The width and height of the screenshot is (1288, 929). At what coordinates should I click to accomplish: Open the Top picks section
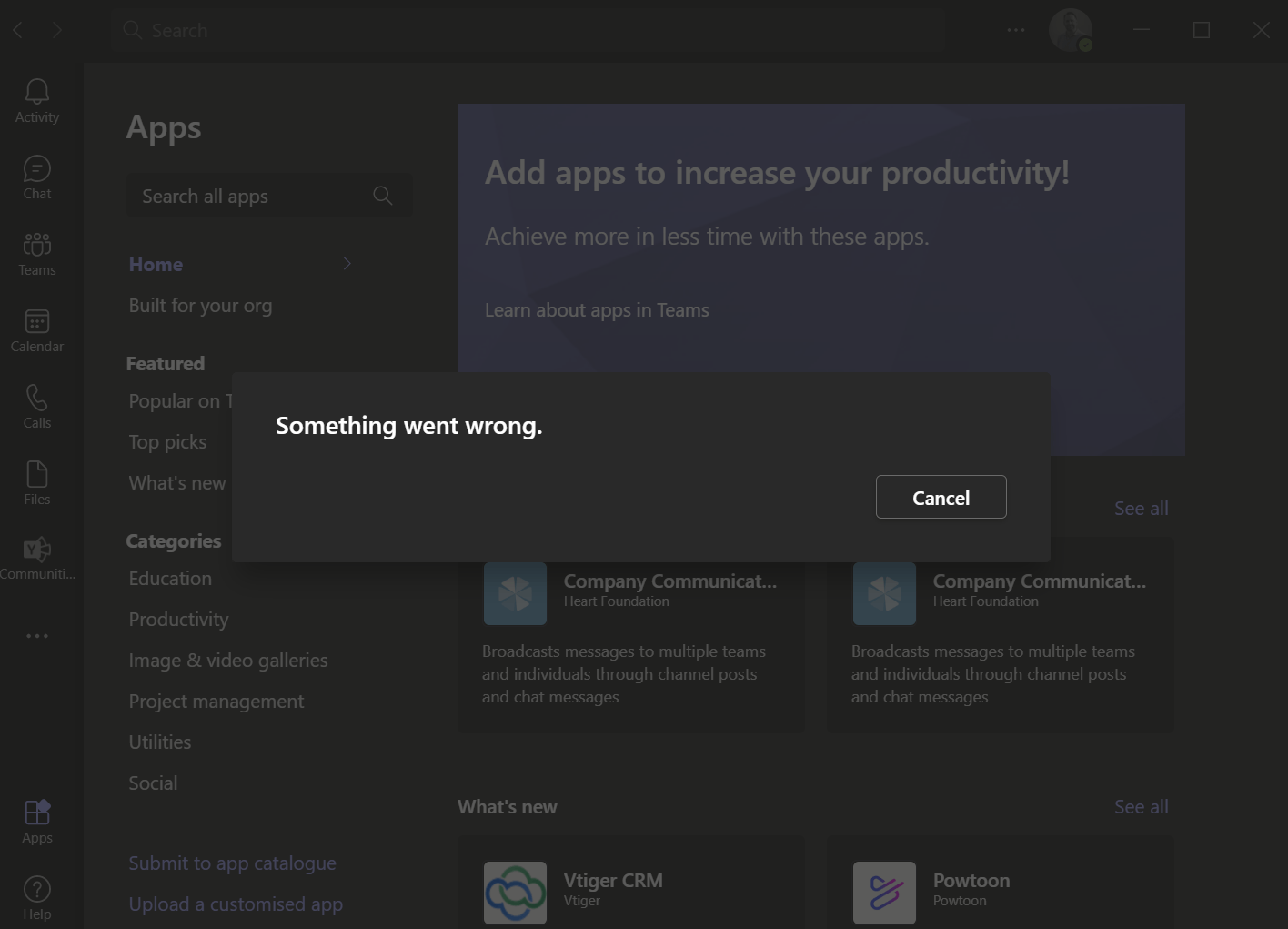point(167,442)
